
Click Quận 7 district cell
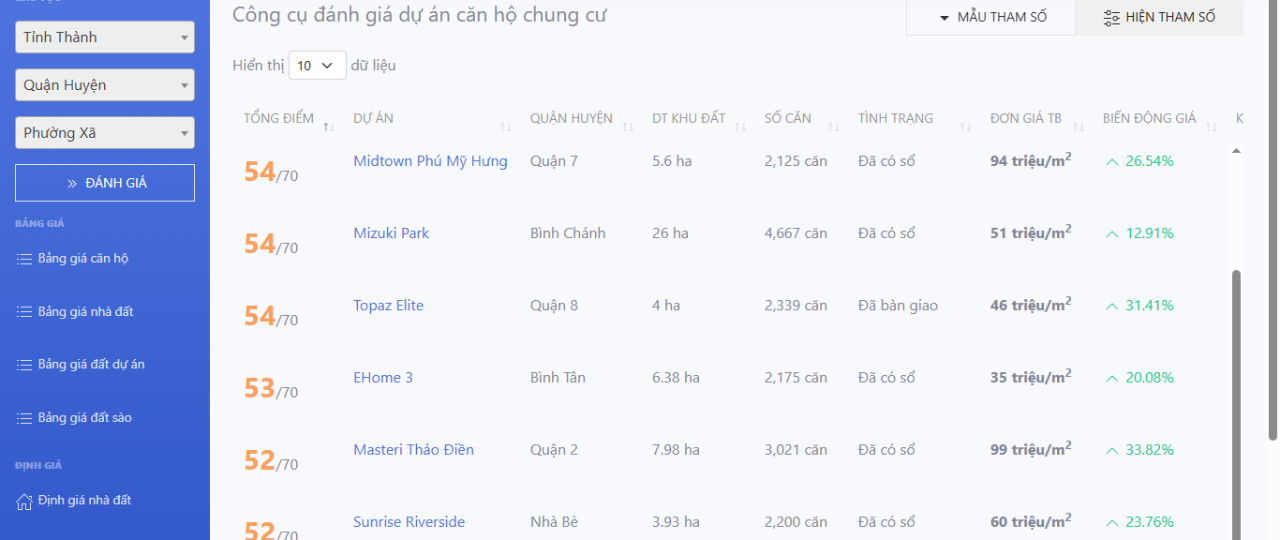[x=554, y=161]
